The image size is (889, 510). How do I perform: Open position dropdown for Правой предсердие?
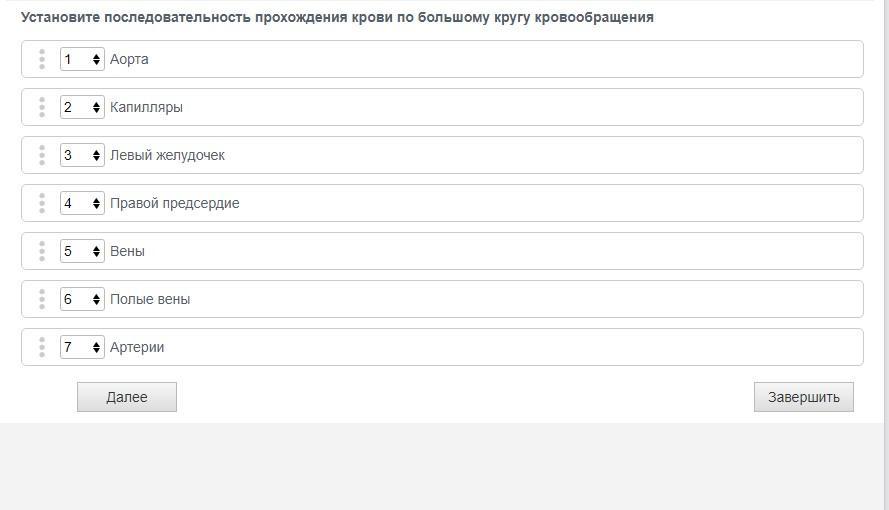(x=82, y=203)
